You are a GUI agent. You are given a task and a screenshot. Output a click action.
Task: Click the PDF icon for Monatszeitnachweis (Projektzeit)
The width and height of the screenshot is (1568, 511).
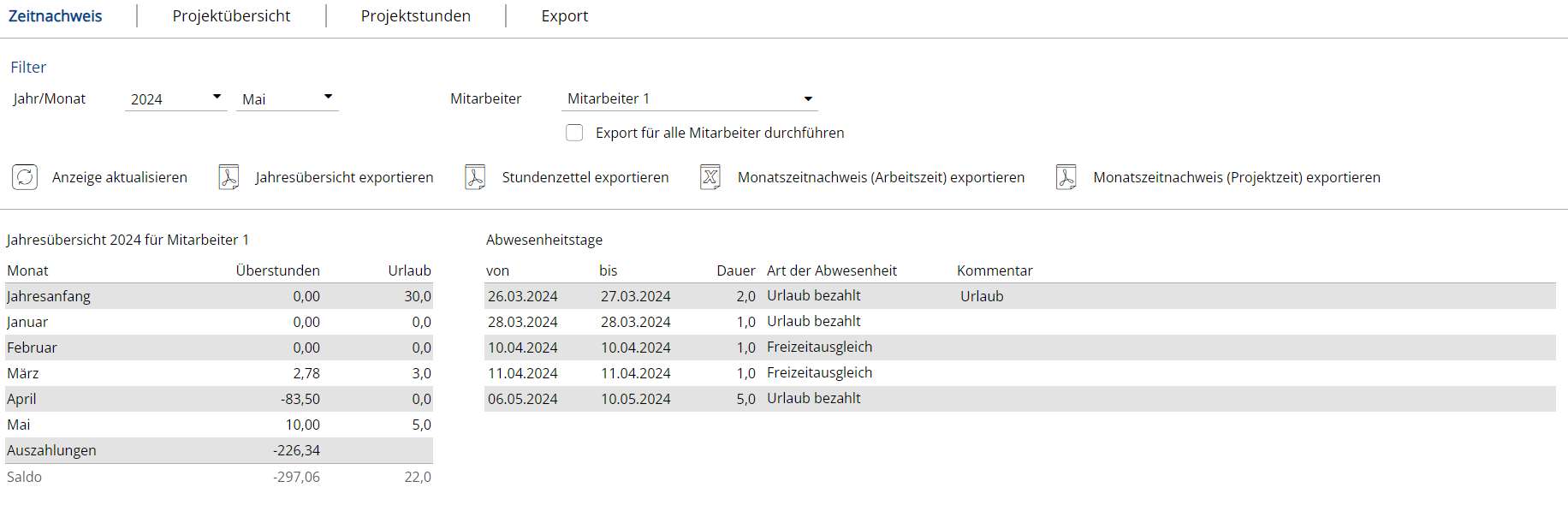tap(1066, 177)
